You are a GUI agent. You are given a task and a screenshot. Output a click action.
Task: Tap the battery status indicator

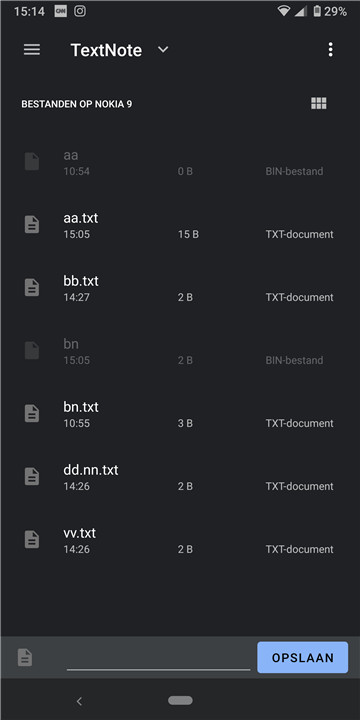click(330, 11)
